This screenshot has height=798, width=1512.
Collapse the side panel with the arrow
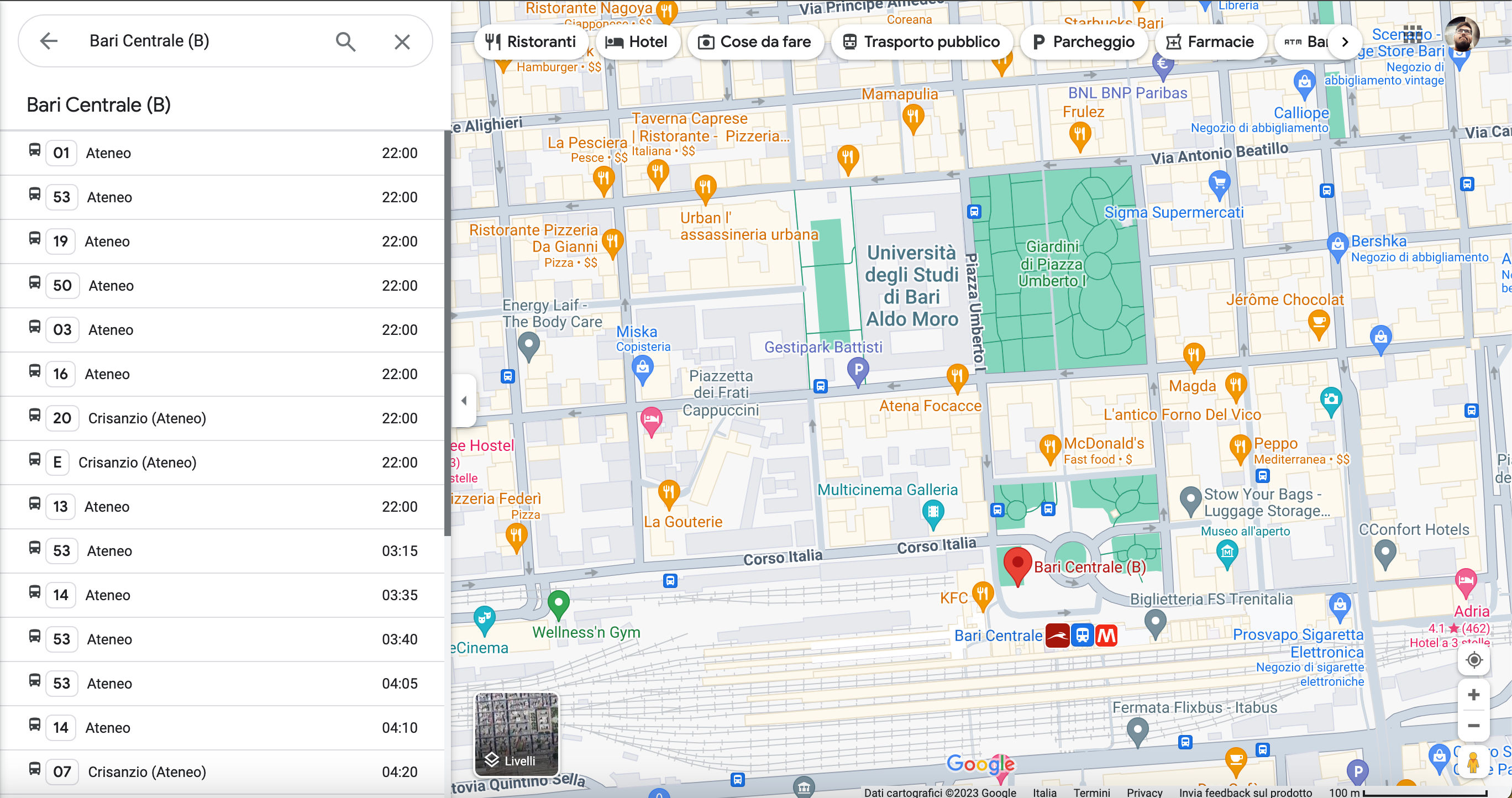click(464, 401)
